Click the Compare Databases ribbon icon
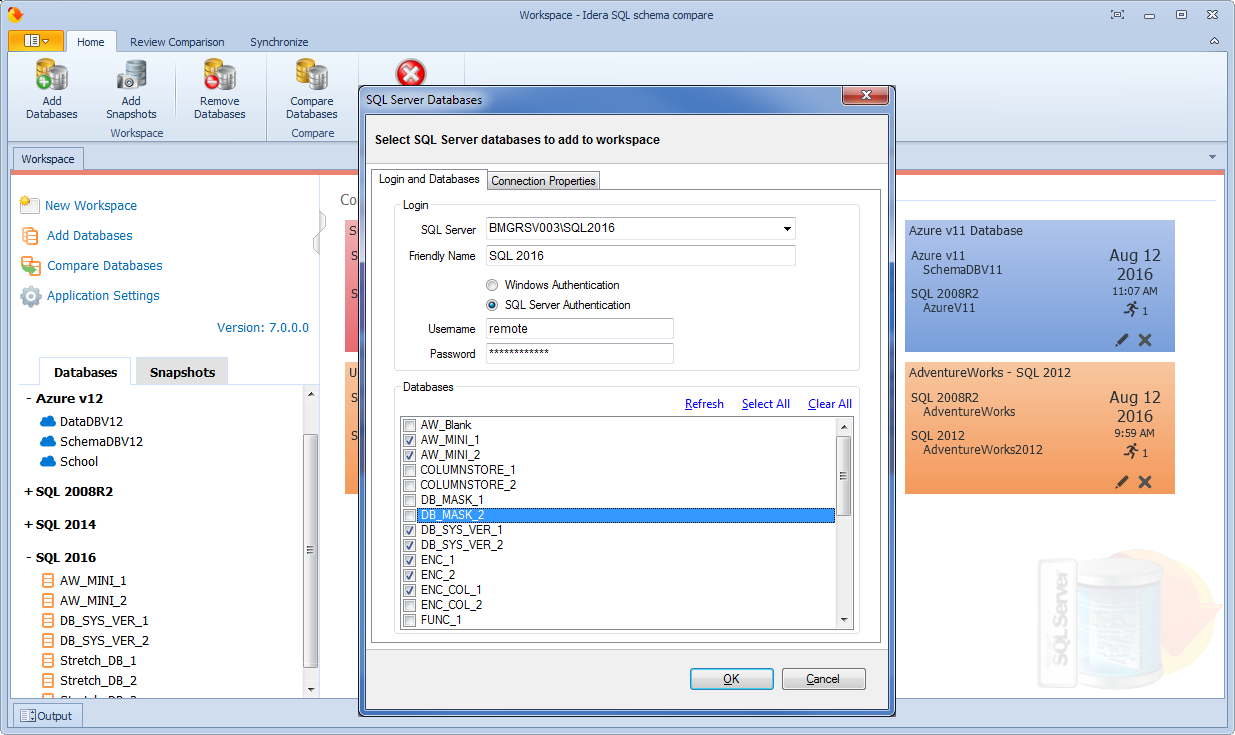Viewport: 1235px width, 735px height. point(311,76)
